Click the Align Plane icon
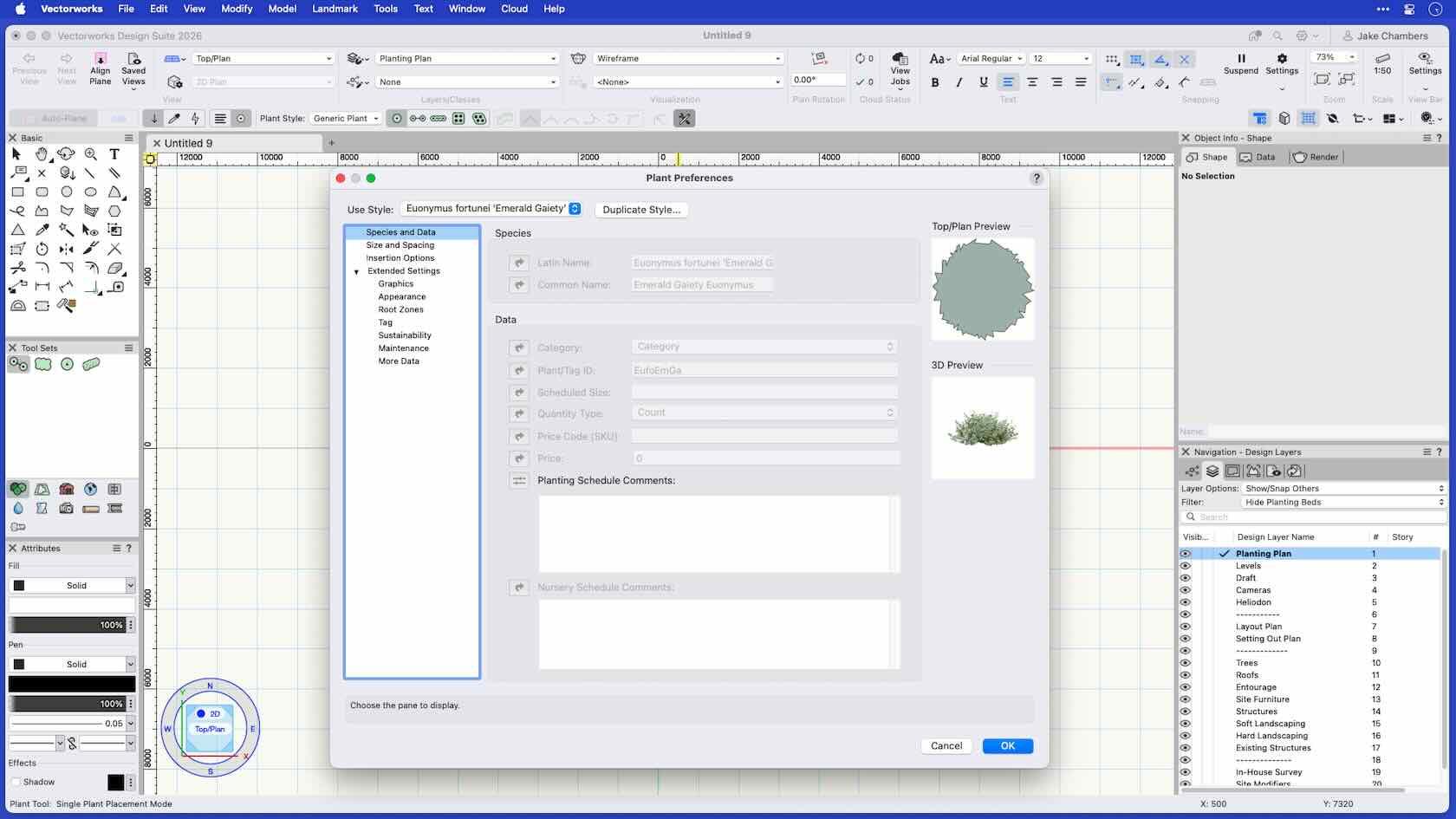 [x=101, y=60]
